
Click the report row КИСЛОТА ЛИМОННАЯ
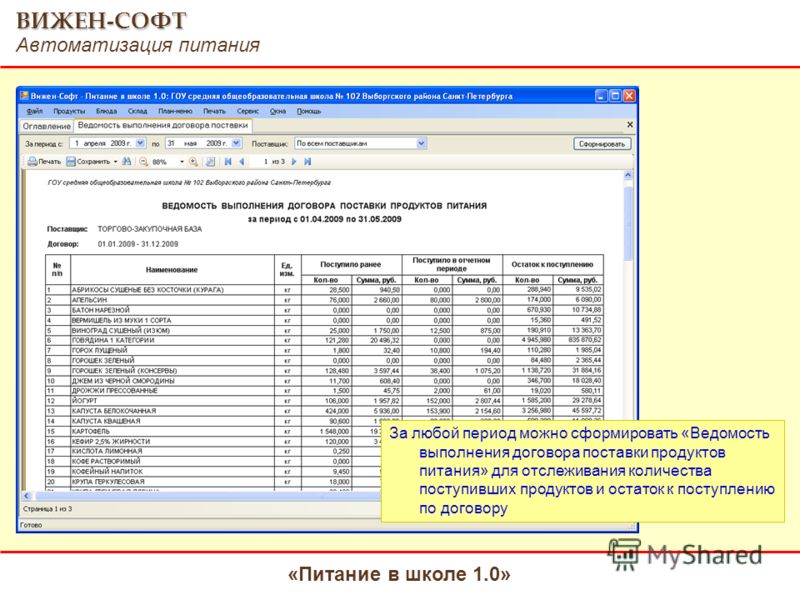tap(214, 452)
